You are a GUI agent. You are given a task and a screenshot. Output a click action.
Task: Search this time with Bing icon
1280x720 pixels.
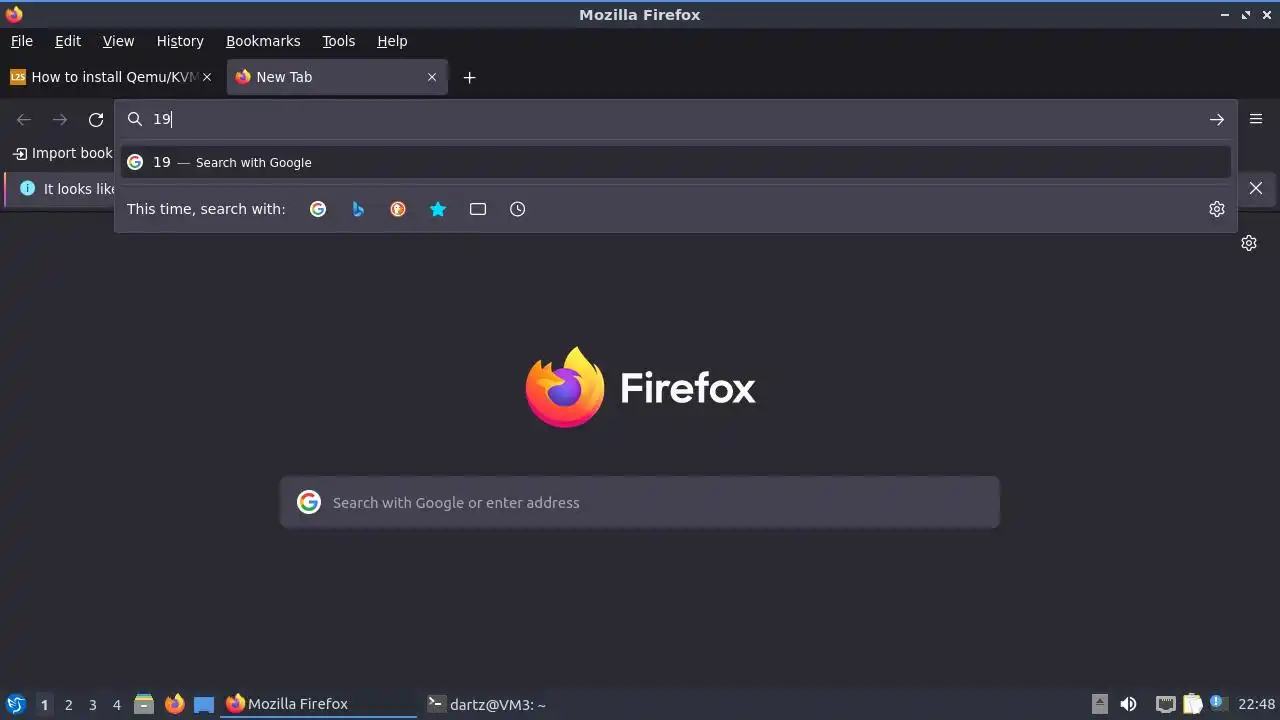point(358,209)
